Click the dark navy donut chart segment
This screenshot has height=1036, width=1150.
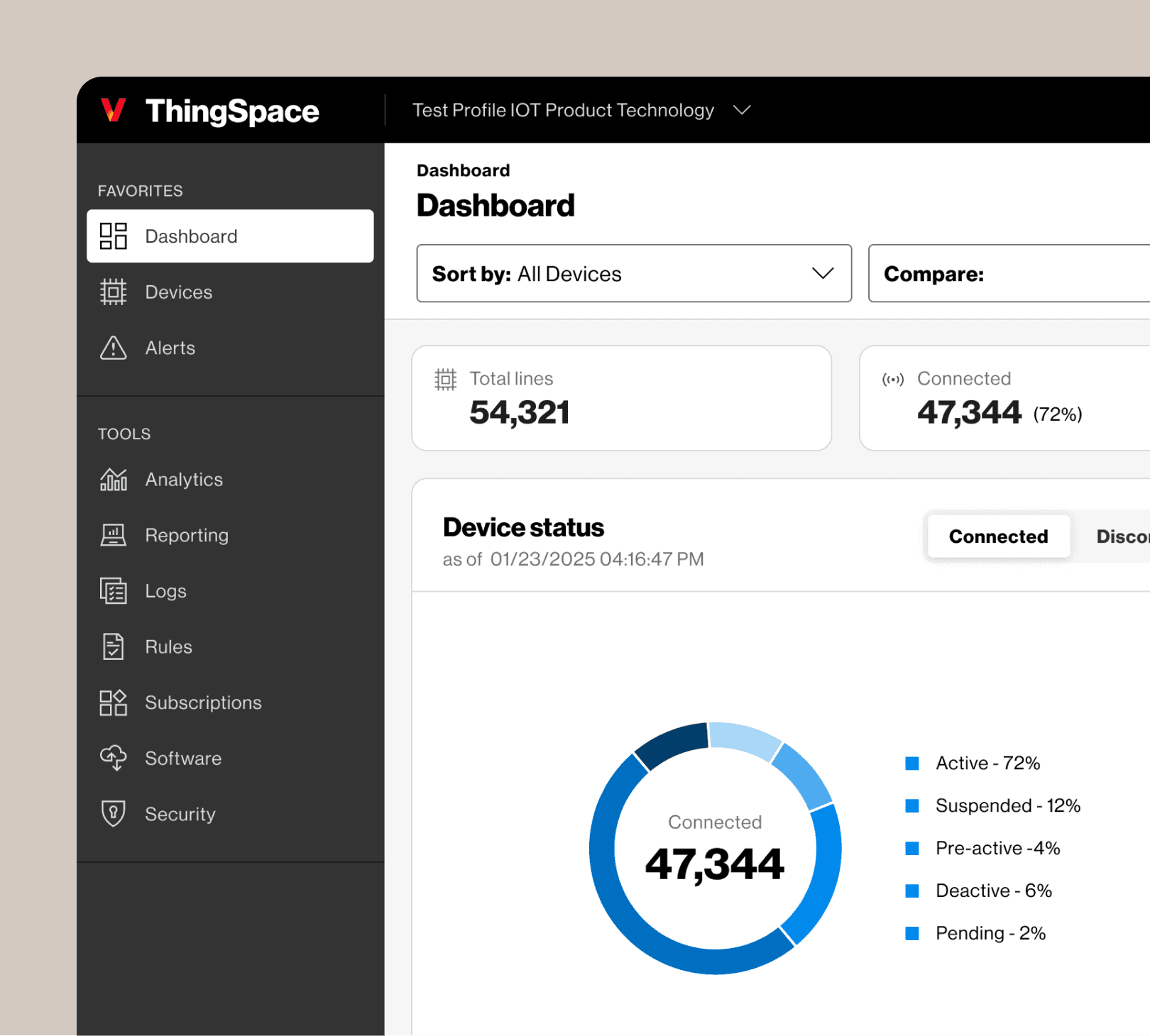673,744
